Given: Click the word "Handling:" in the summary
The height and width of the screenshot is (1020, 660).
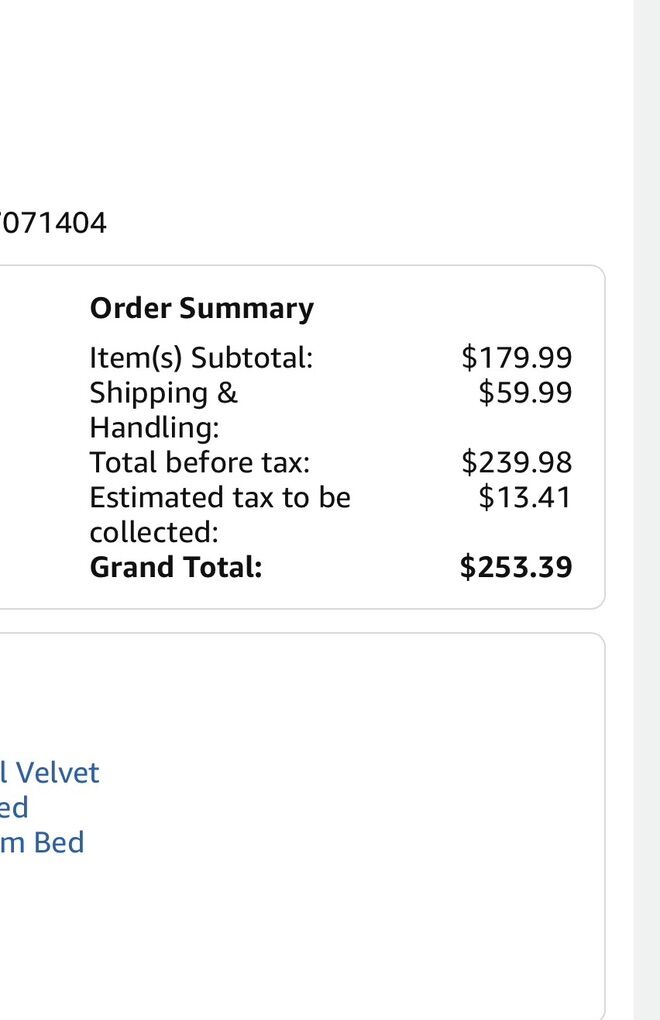Looking at the screenshot, I should point(154,428).
